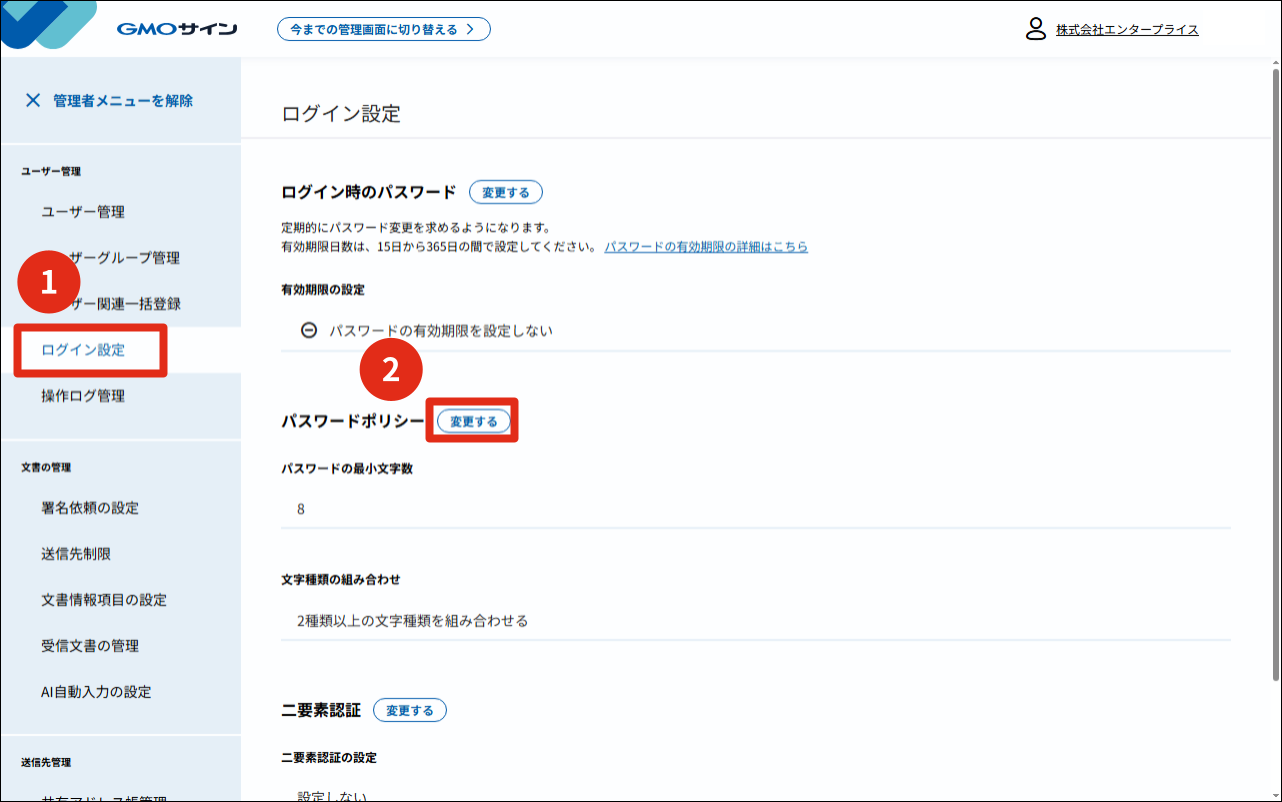1282x802 pixels.
Task: Click the user account avatar icon
Action: point(1036,29)
